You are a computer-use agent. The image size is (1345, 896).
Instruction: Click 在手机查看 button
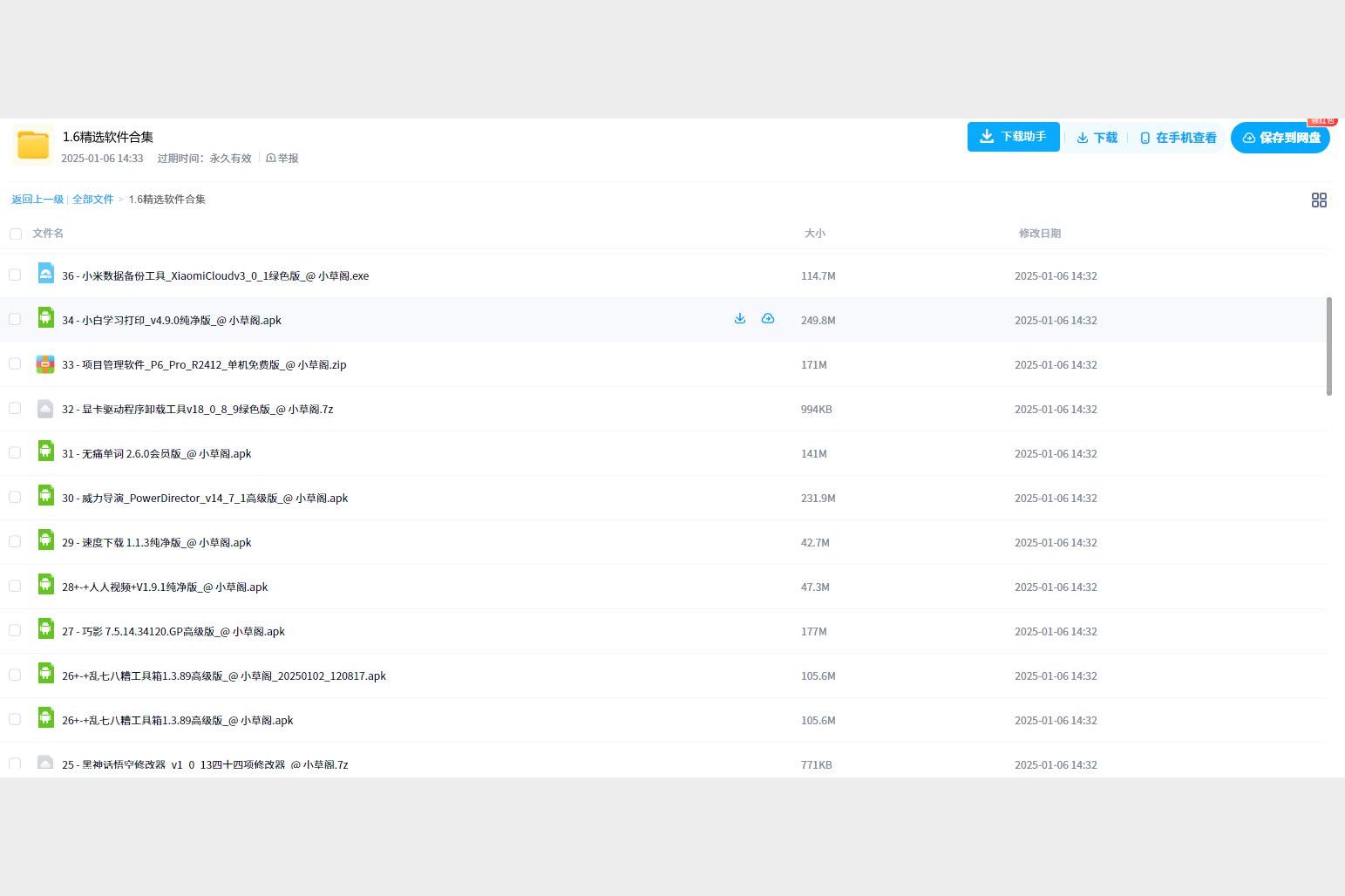pos(1178,138)
